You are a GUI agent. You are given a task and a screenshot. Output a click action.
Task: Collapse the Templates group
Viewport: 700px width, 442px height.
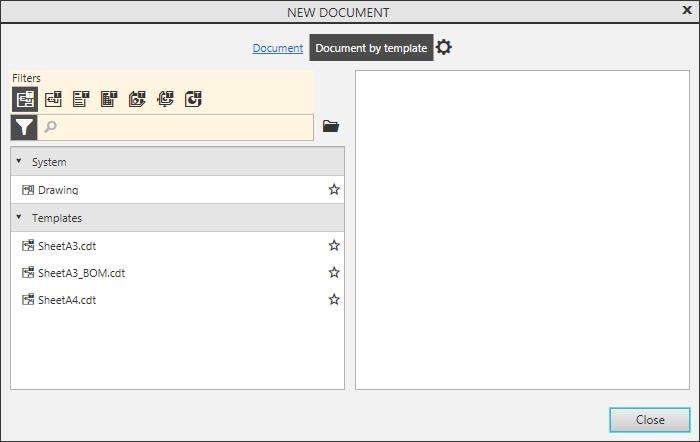(19, 217)
